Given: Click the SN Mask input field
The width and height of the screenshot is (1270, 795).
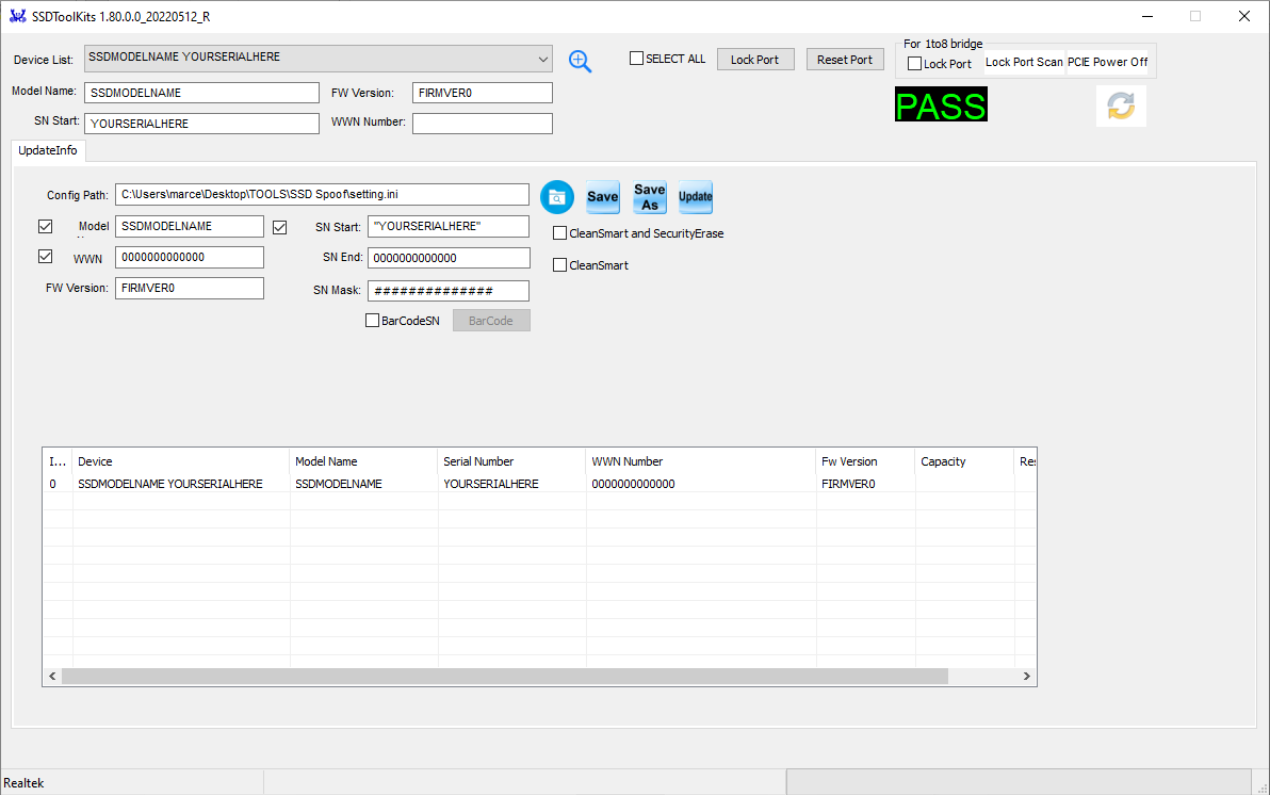Looking at the screenshot, I should coord(449,291).
